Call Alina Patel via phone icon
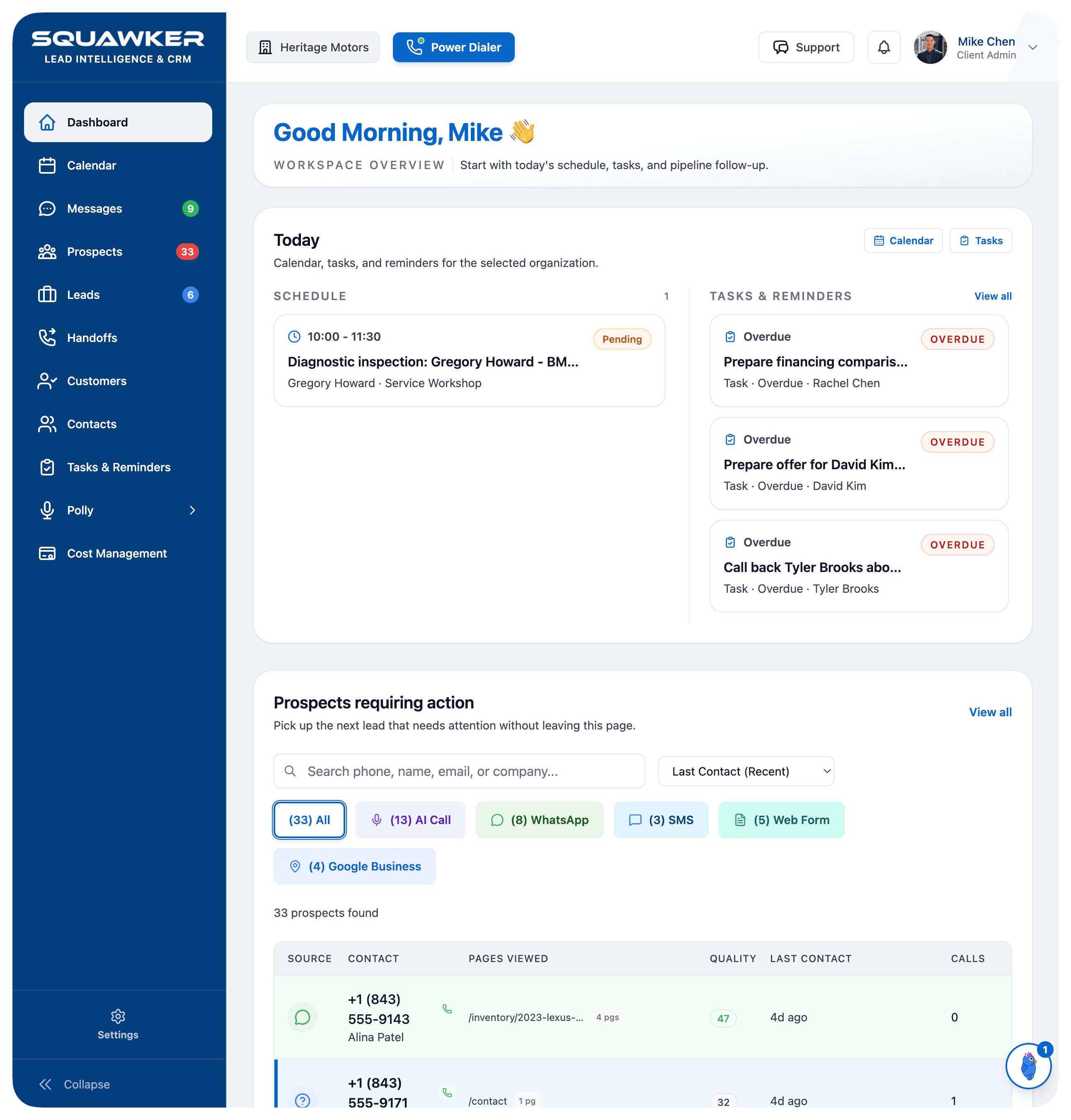This screenshot has width=1071, height=1120. coord(447,1009)
